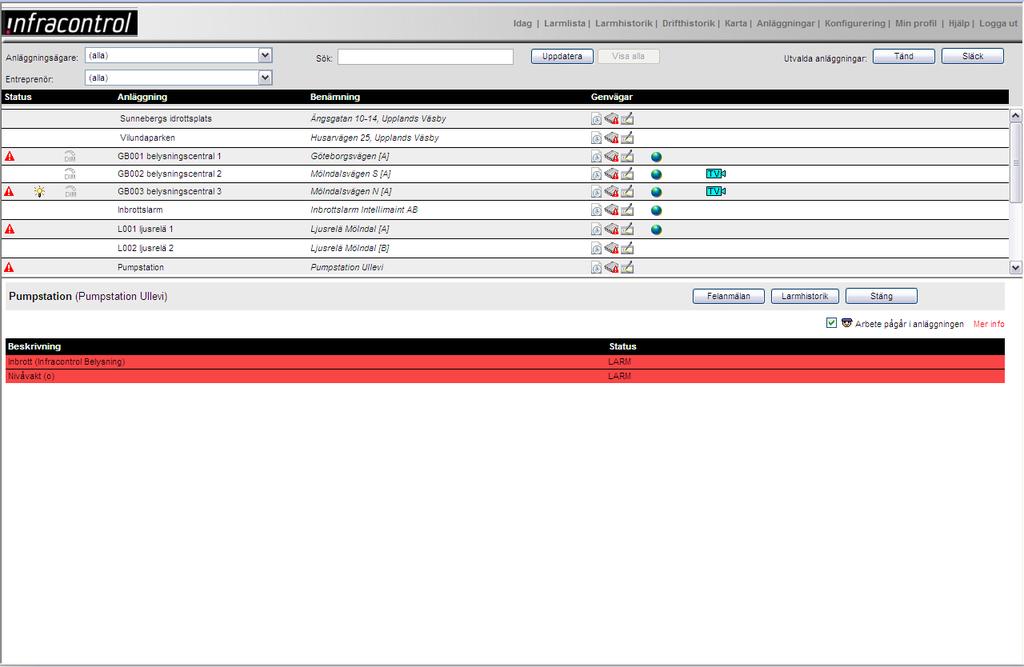
Task: Open the TV camera icon for GB002 belysningscentral 2
Action: coord(716,174)
